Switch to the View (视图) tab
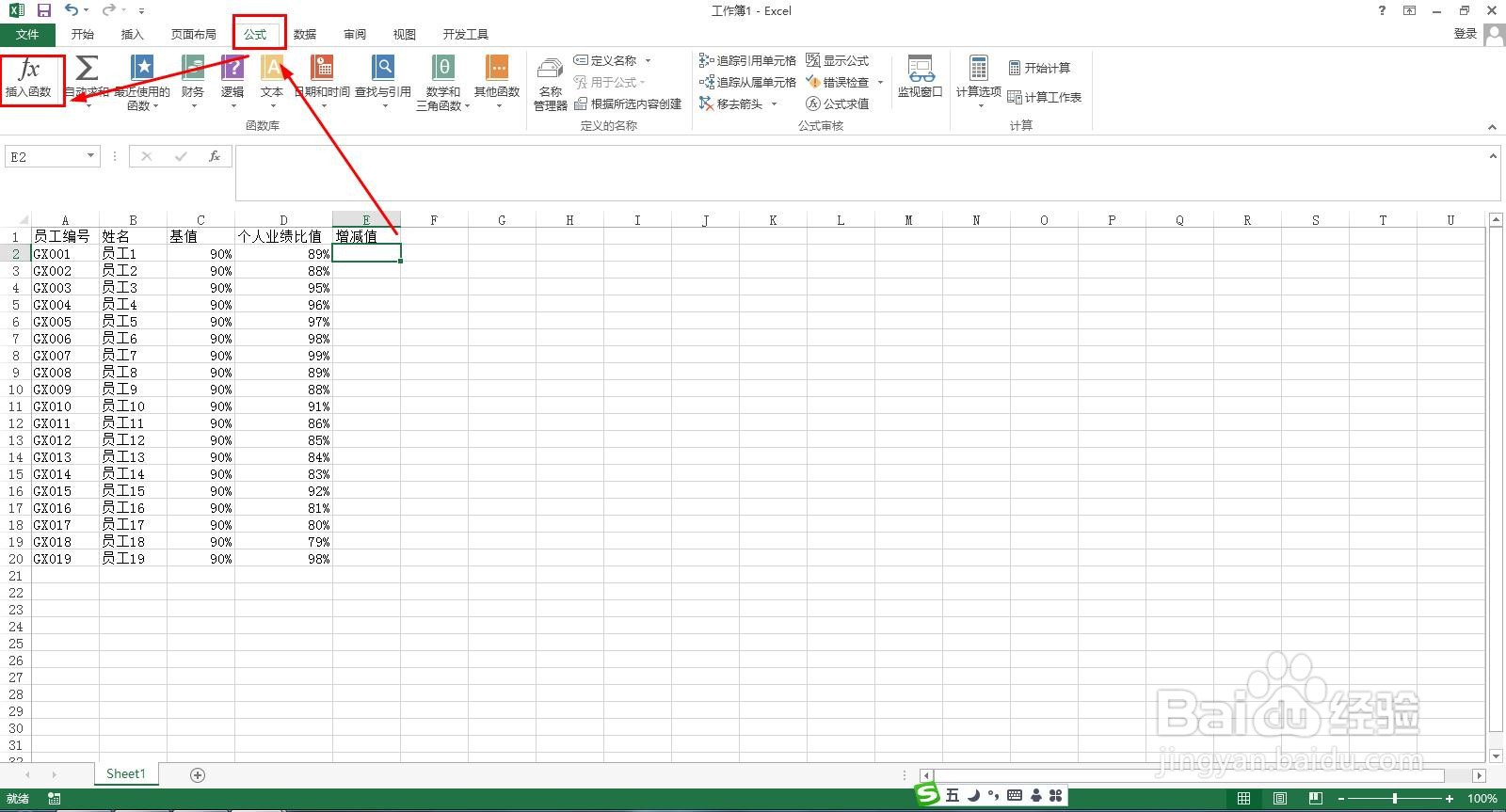This screenshot has height=812, width=1506. point(405,34)
